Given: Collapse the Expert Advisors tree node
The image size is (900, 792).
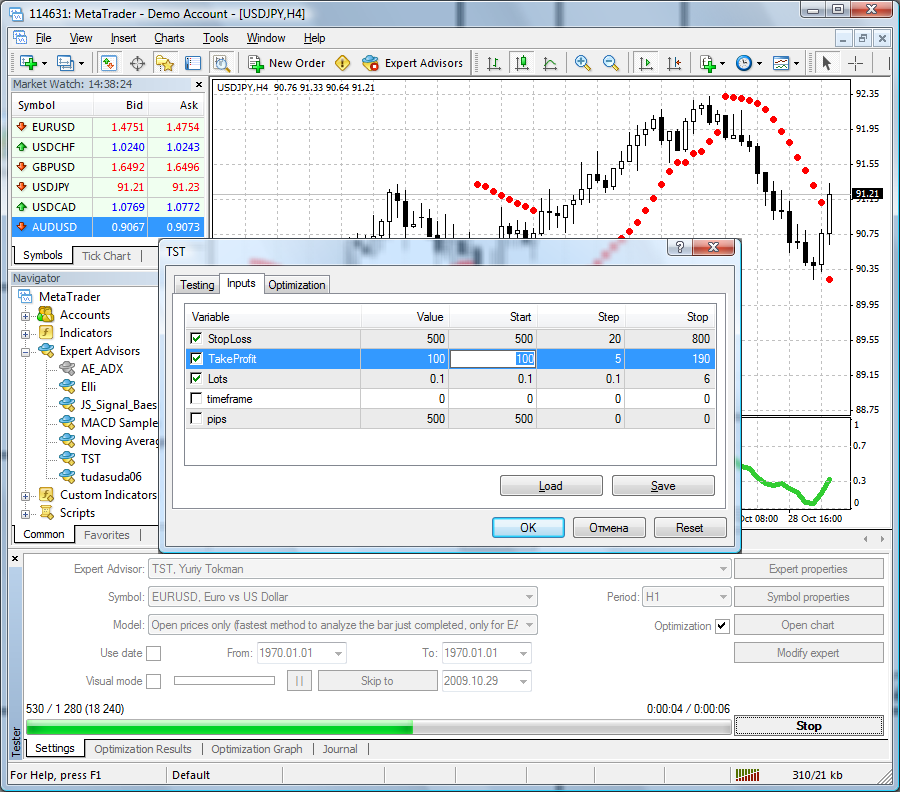Looking at the screenshot, I should click(25, 352).
